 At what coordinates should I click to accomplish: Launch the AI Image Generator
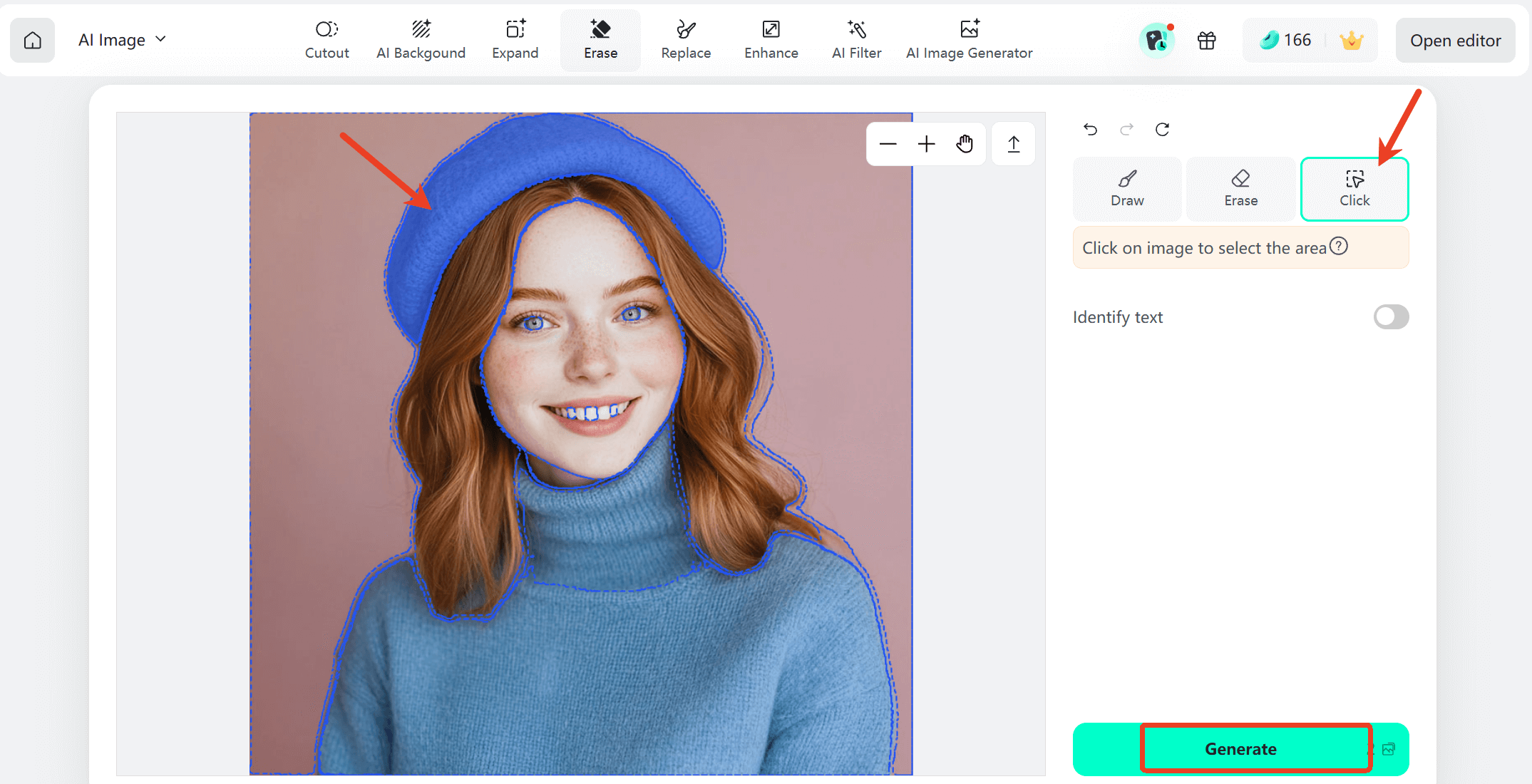point(969,39)
